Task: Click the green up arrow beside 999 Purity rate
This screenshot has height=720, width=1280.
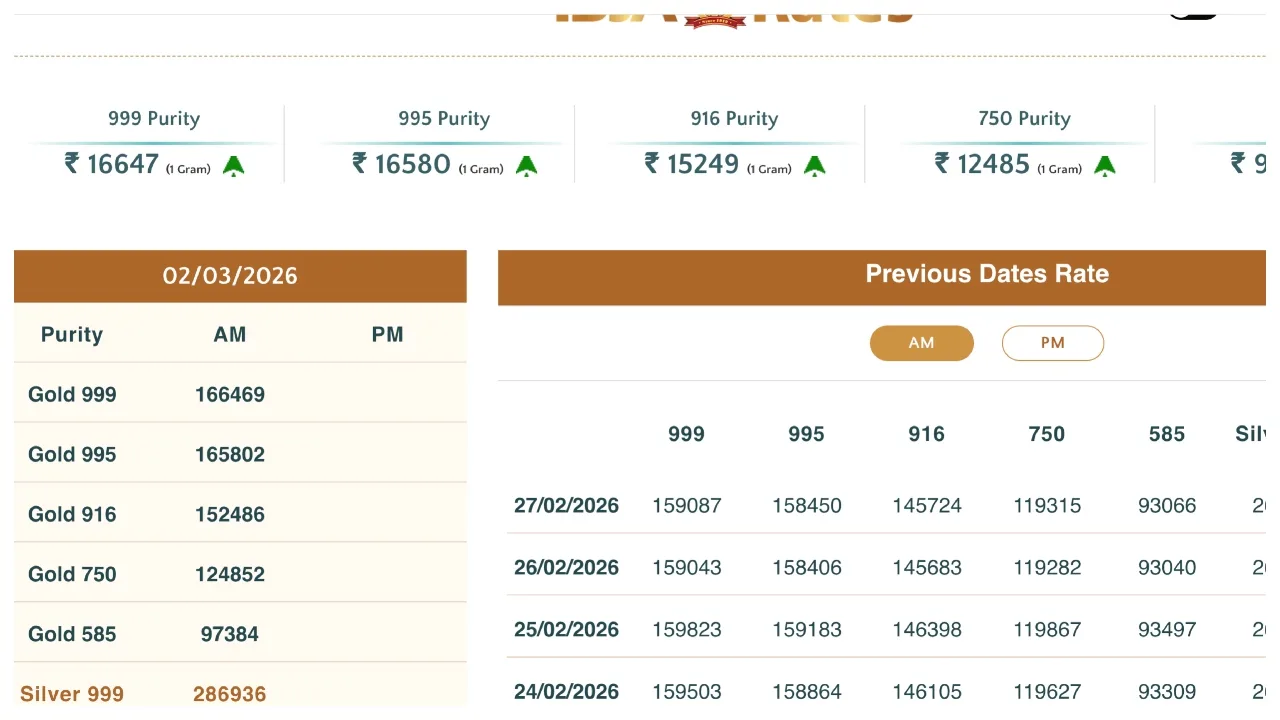Action: point(233,166)
